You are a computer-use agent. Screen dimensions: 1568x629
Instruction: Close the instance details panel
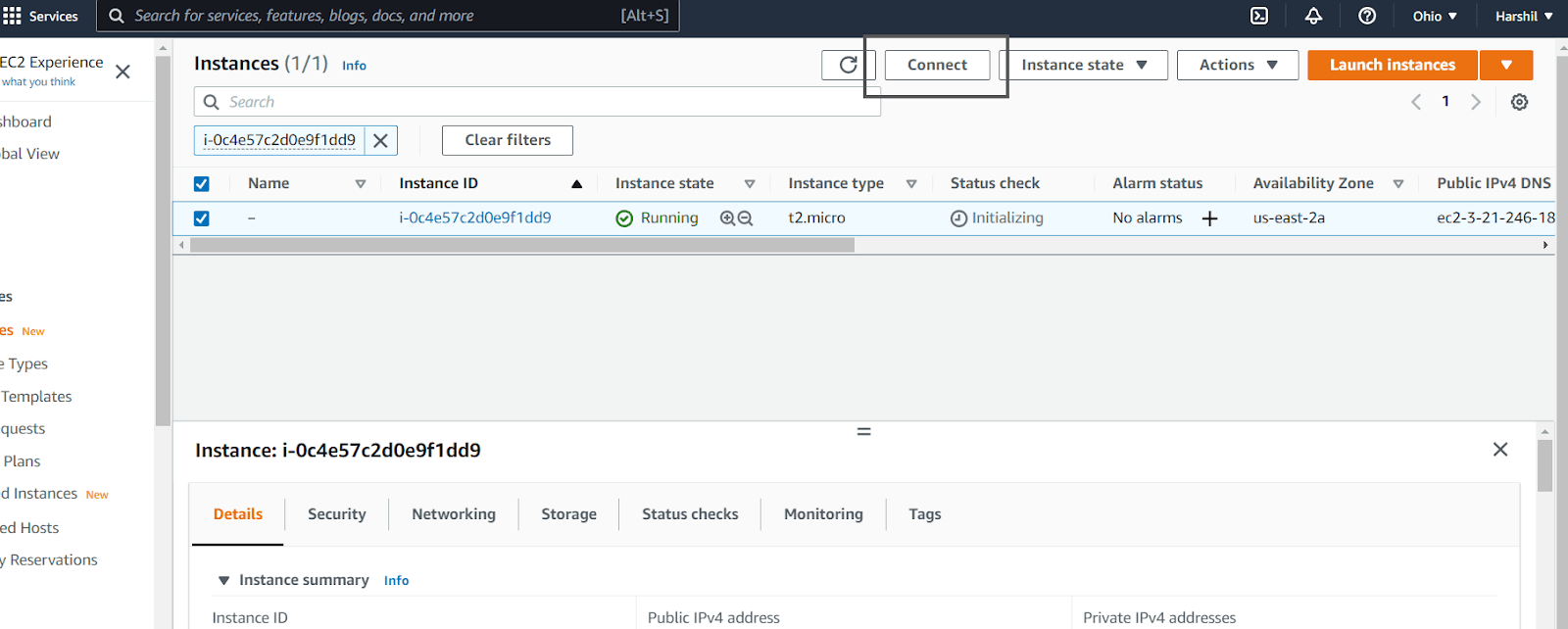pos(1500,449)
